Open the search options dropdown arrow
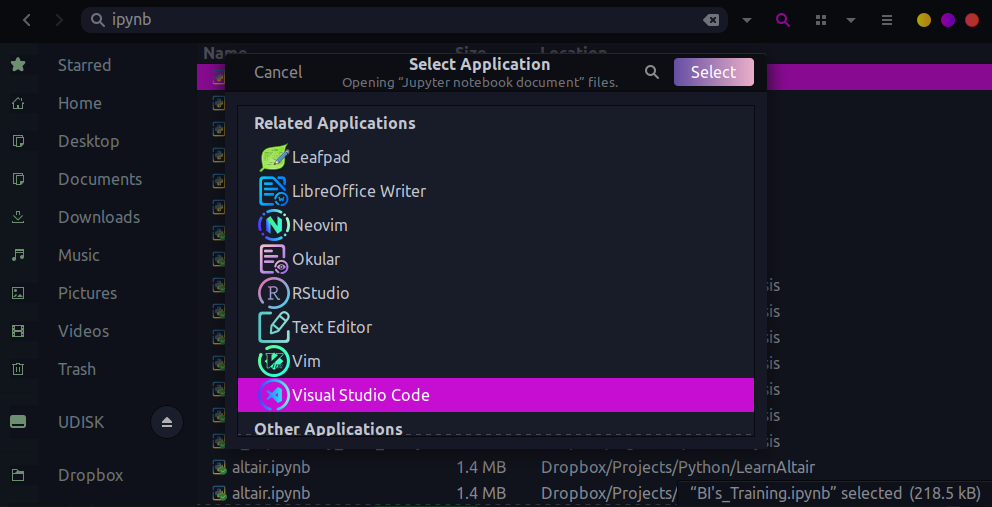Screen dimensions: 992x507 click(x=747, y=20)
